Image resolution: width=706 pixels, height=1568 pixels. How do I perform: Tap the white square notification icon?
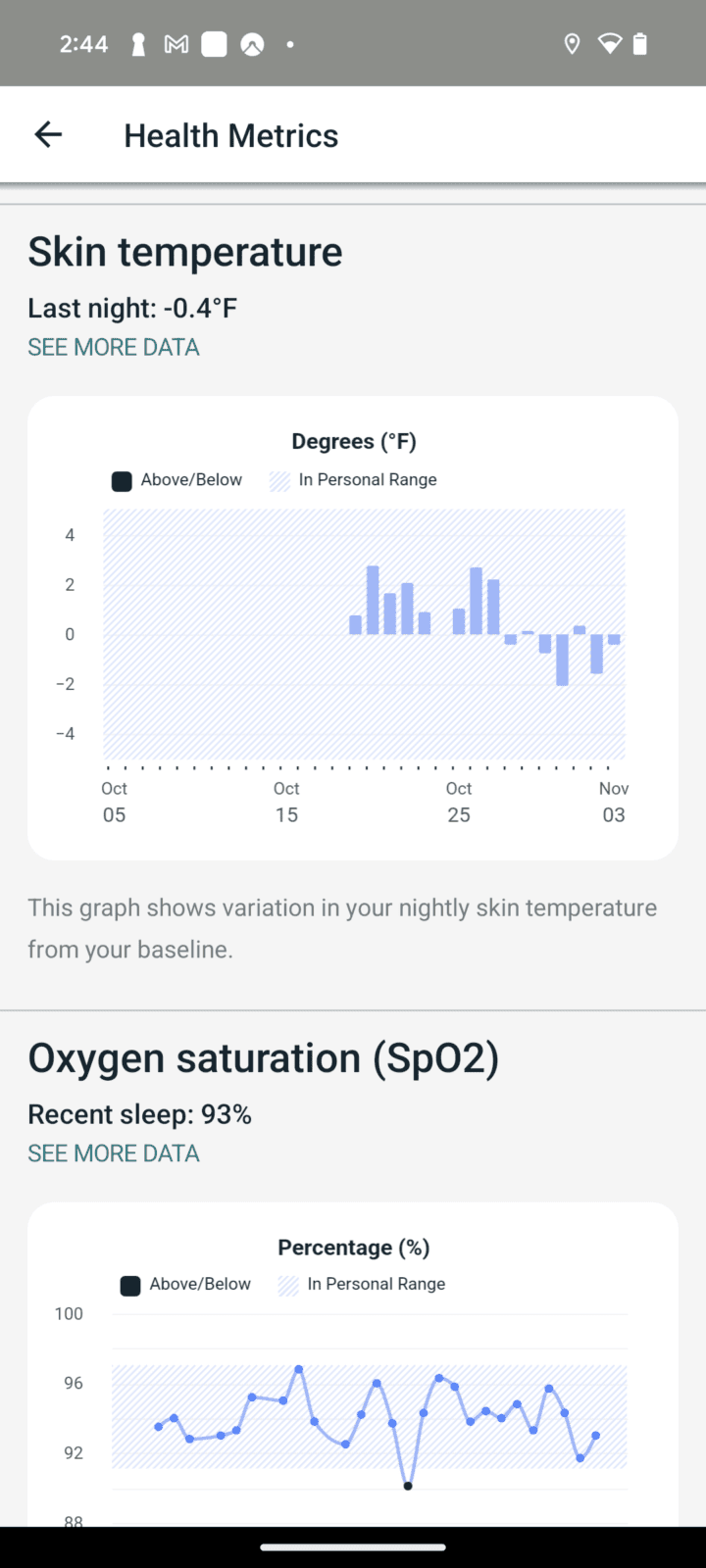[214, 44]
